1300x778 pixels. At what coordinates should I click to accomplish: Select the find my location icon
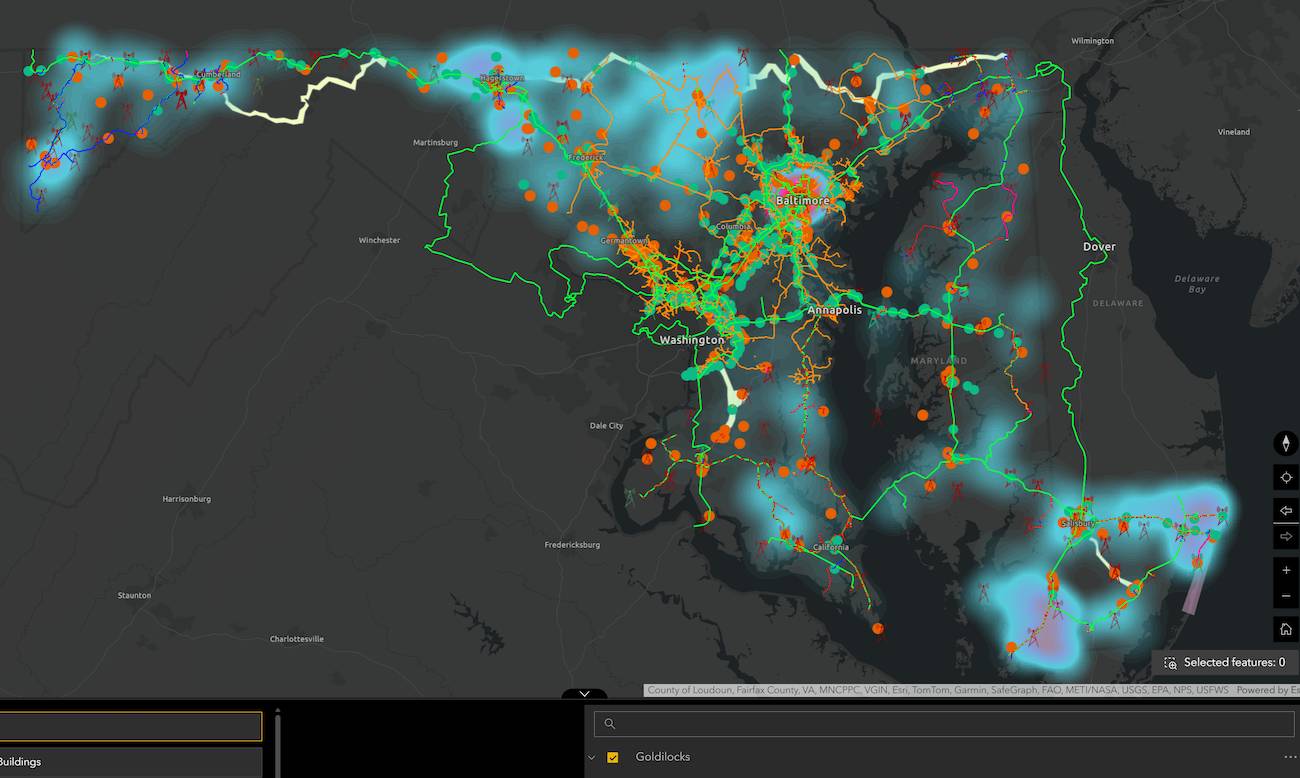[x=1285, y=477]
